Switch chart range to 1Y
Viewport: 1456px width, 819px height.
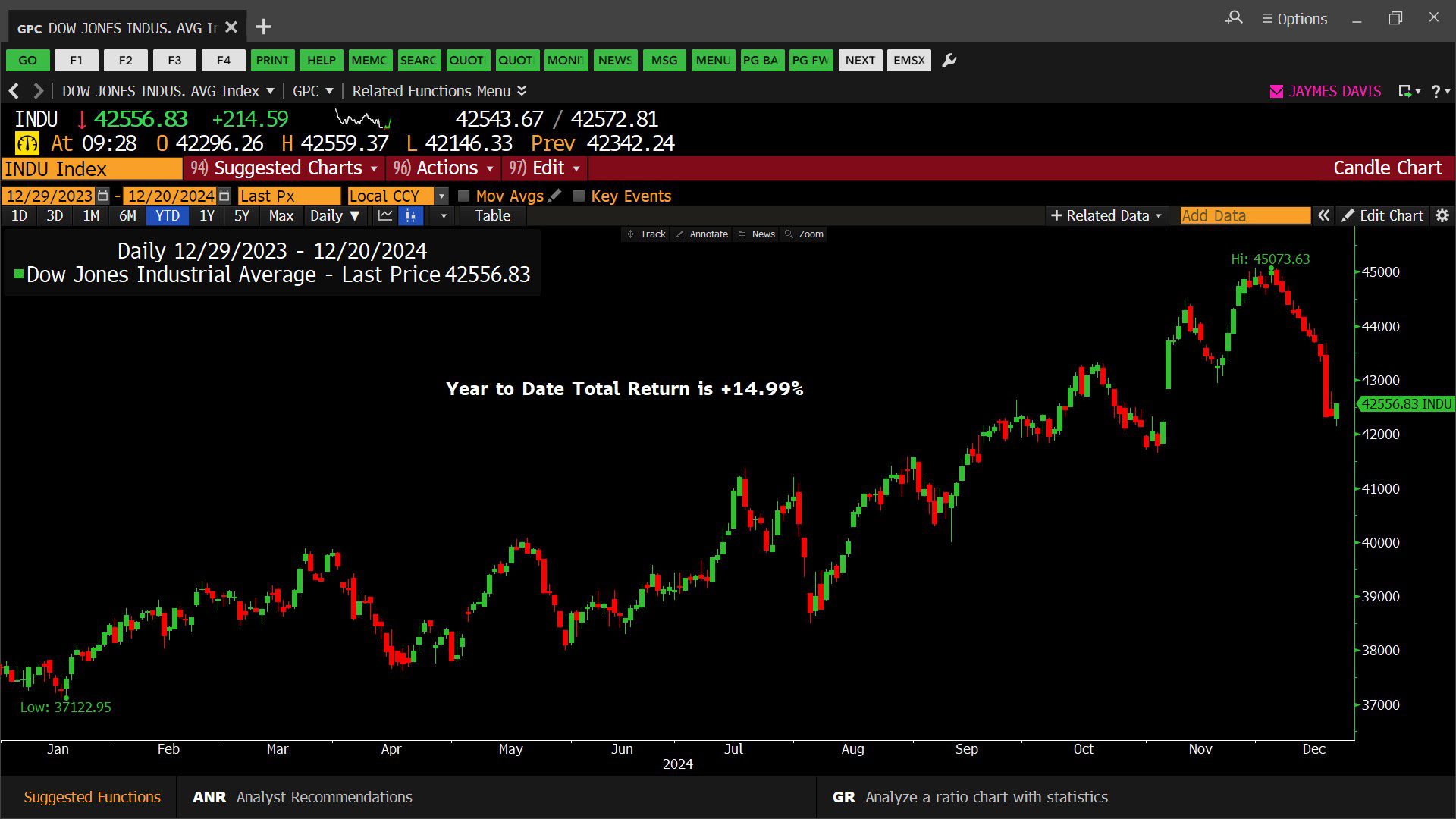(x=207, y=215)
